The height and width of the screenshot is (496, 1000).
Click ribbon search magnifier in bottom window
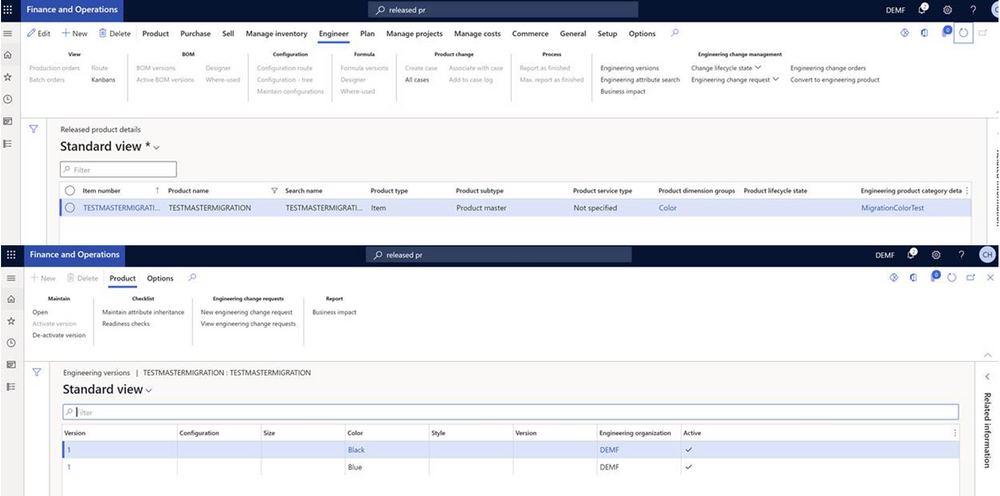click(192, 277)
